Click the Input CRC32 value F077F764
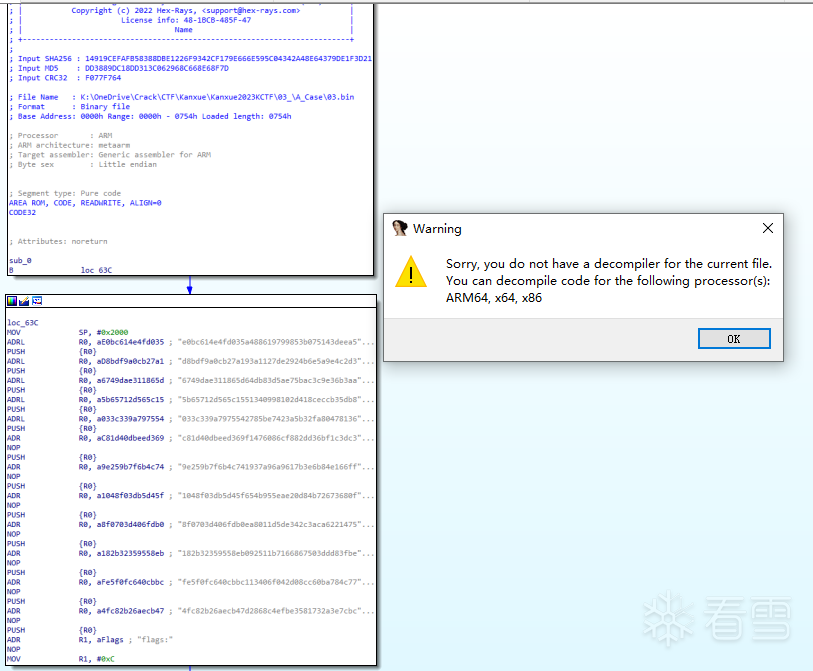The image size is (813, 671). click(103, 78)
